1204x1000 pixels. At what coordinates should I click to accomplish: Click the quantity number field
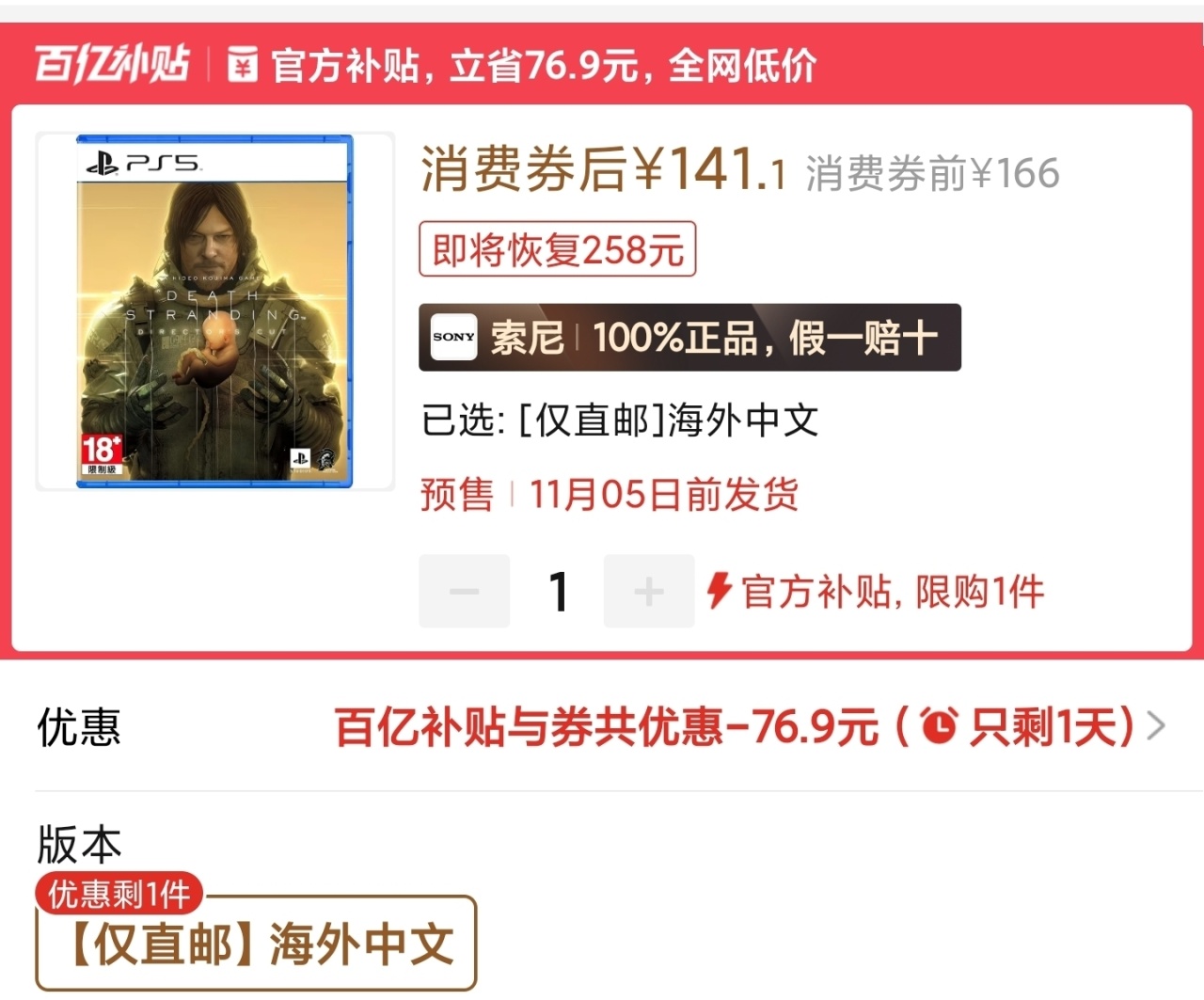558,592
